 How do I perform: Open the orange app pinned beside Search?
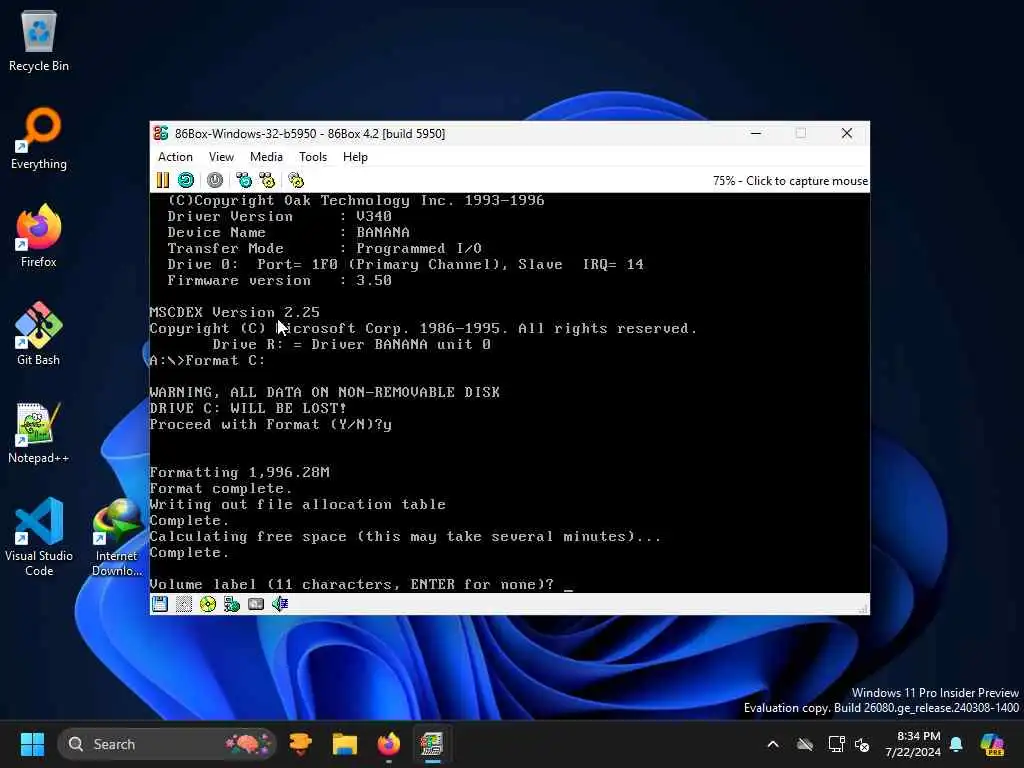coord(300,744)
